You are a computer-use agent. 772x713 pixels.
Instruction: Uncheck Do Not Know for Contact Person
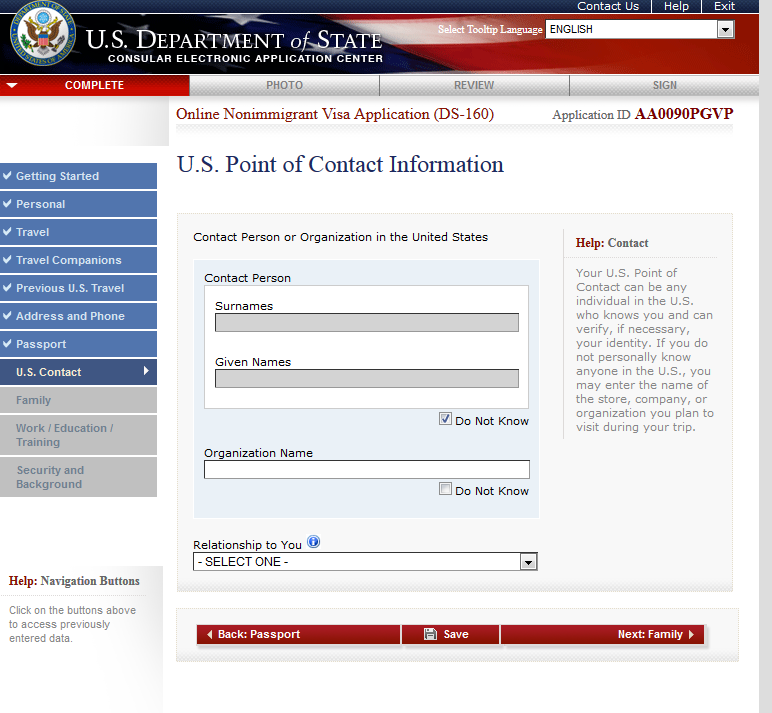click(445, 419)
